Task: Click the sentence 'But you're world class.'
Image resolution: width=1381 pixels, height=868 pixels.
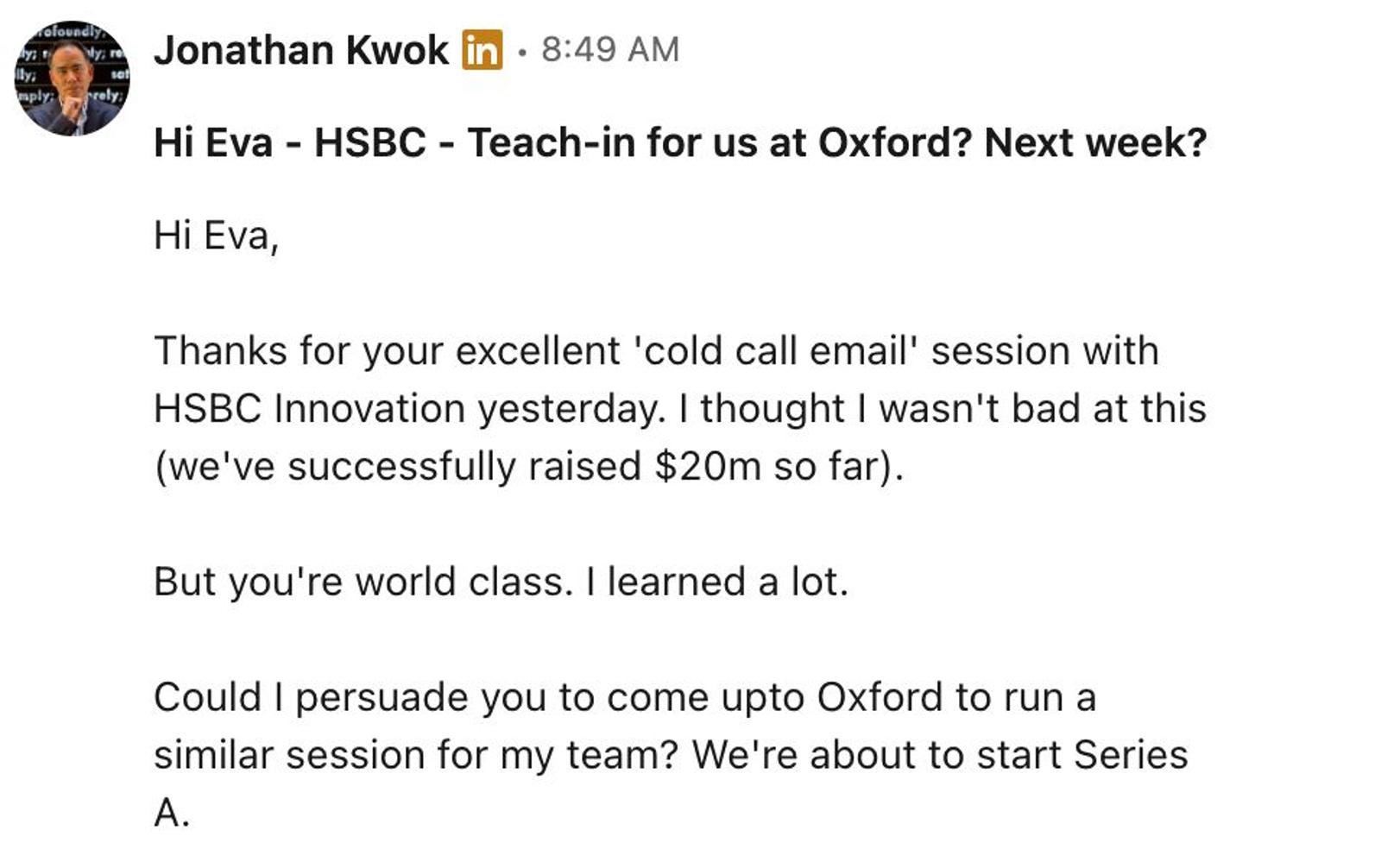Action: pyautogui.click(x=363, y=582)
